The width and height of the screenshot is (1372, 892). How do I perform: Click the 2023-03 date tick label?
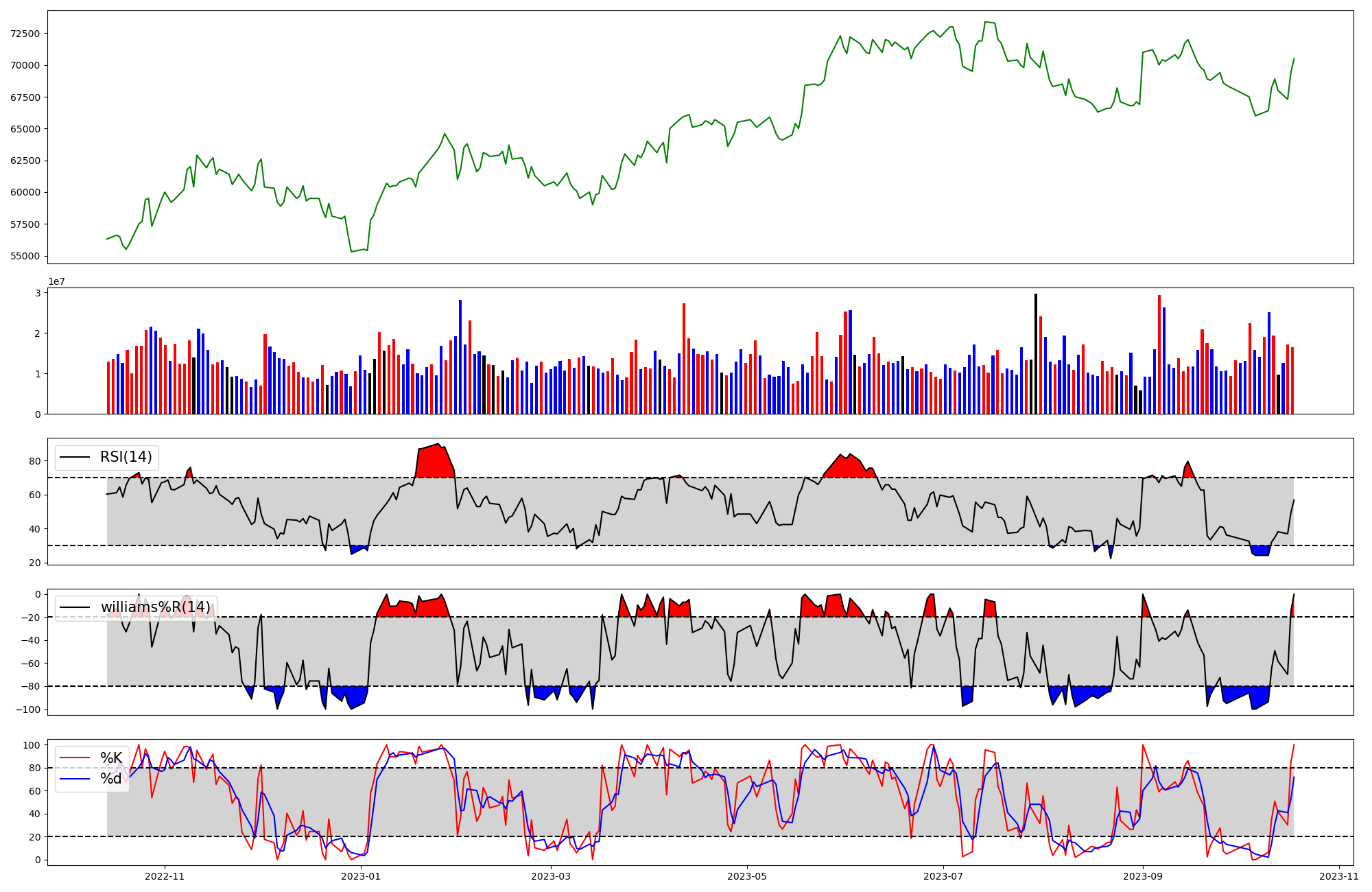[x=550, y=876]
